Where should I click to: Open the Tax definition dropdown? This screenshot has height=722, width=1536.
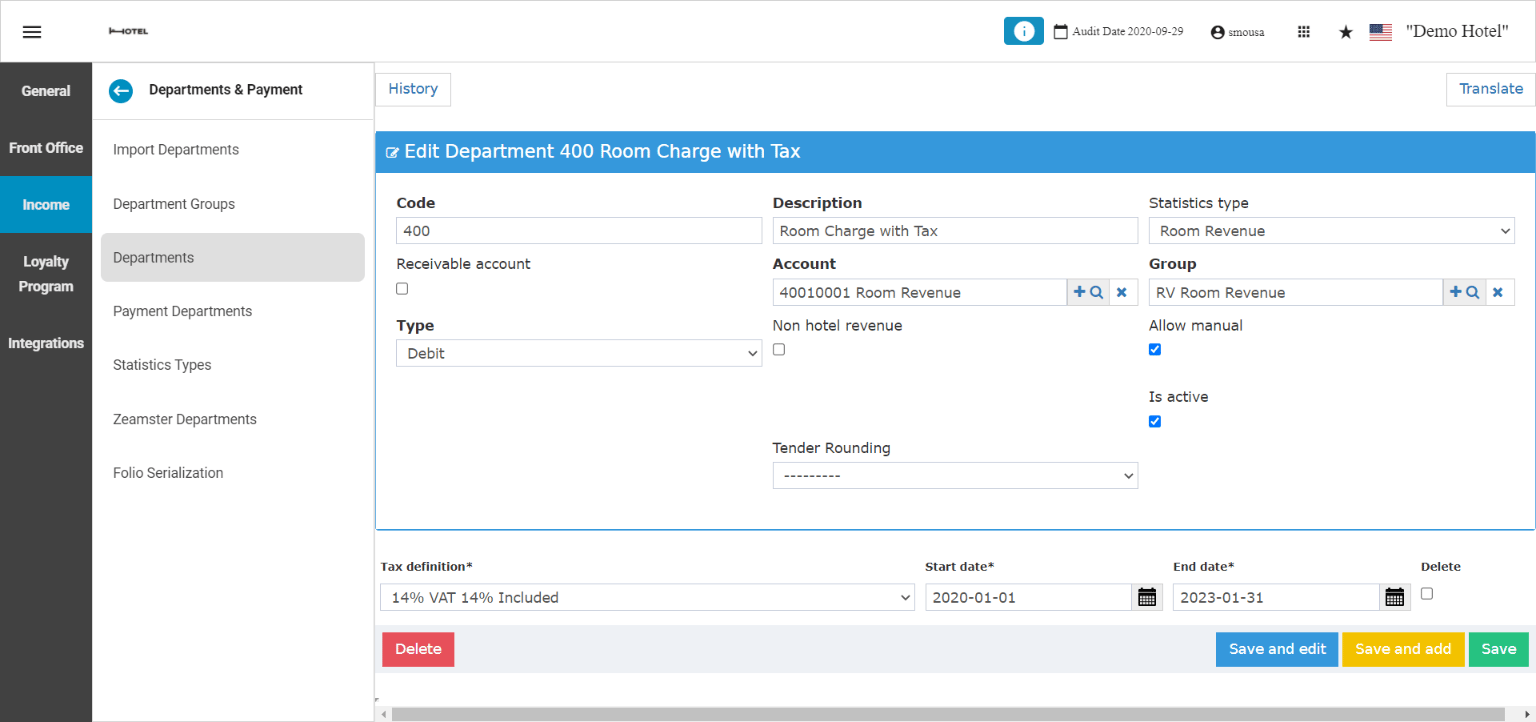pyautogui.click(x=647, y=597)
